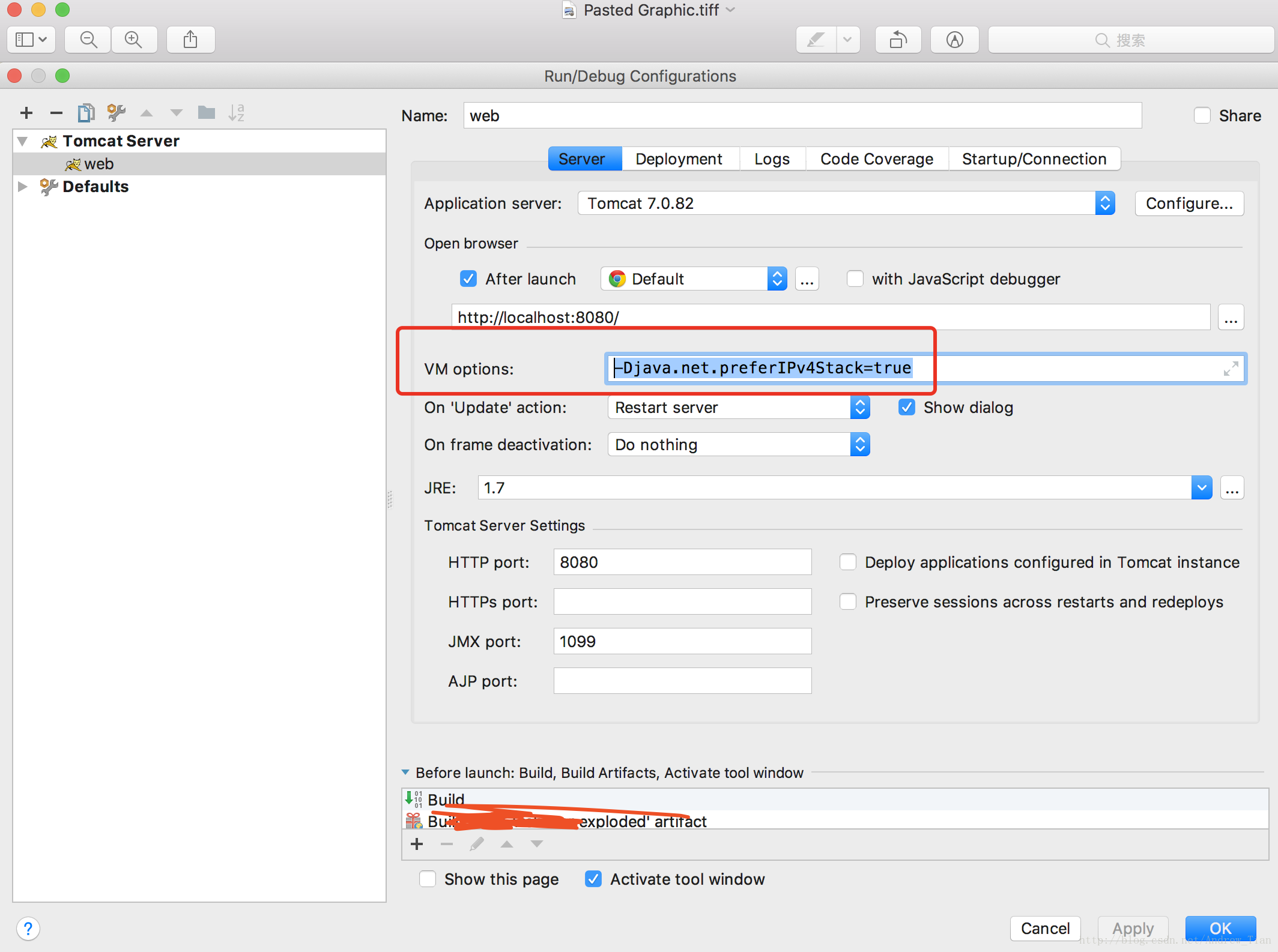1278x952 pixels.
Task: Uncheck After launch checkbox
Action: (468, 279)
